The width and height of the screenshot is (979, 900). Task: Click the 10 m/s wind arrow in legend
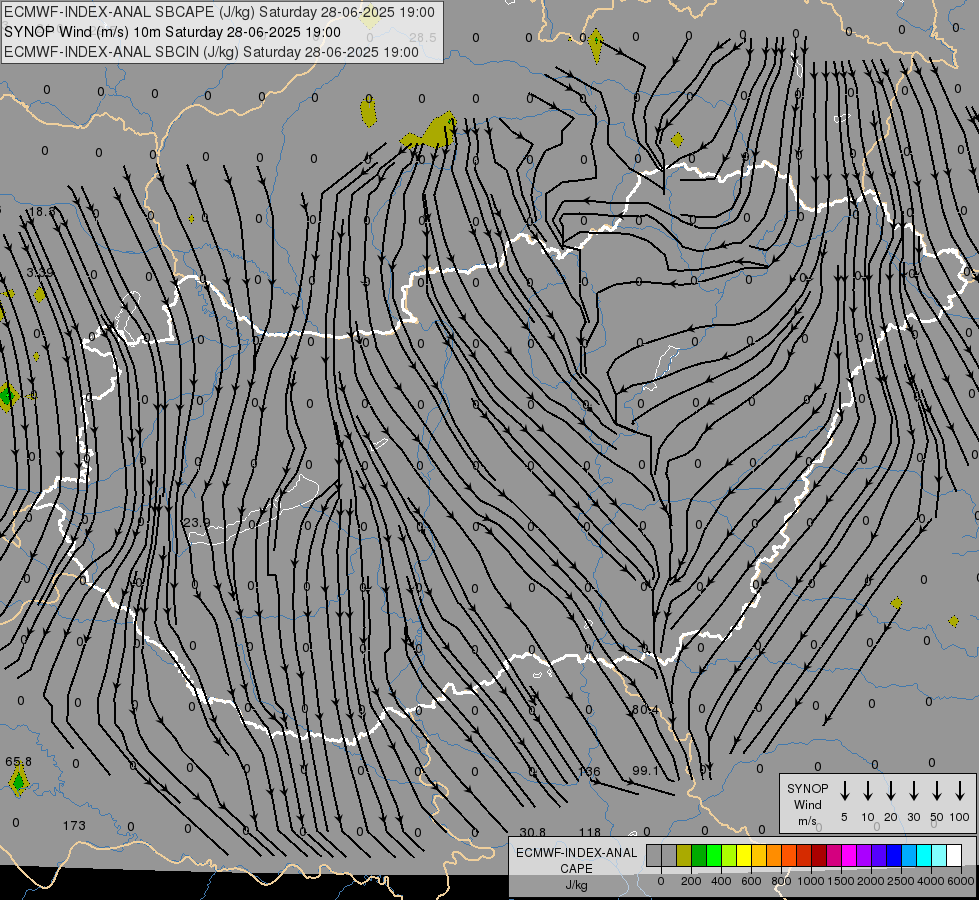[x=868, y=791]
